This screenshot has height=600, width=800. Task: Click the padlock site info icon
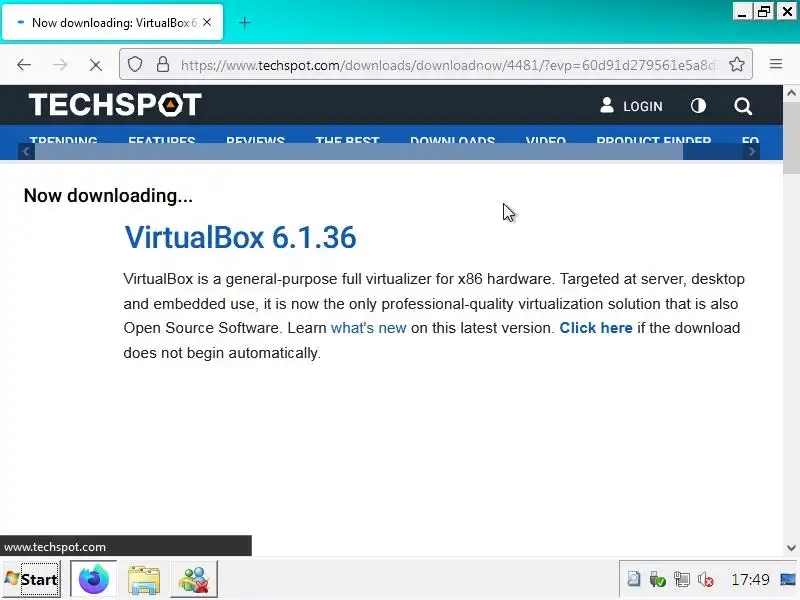tap(163, 64)
